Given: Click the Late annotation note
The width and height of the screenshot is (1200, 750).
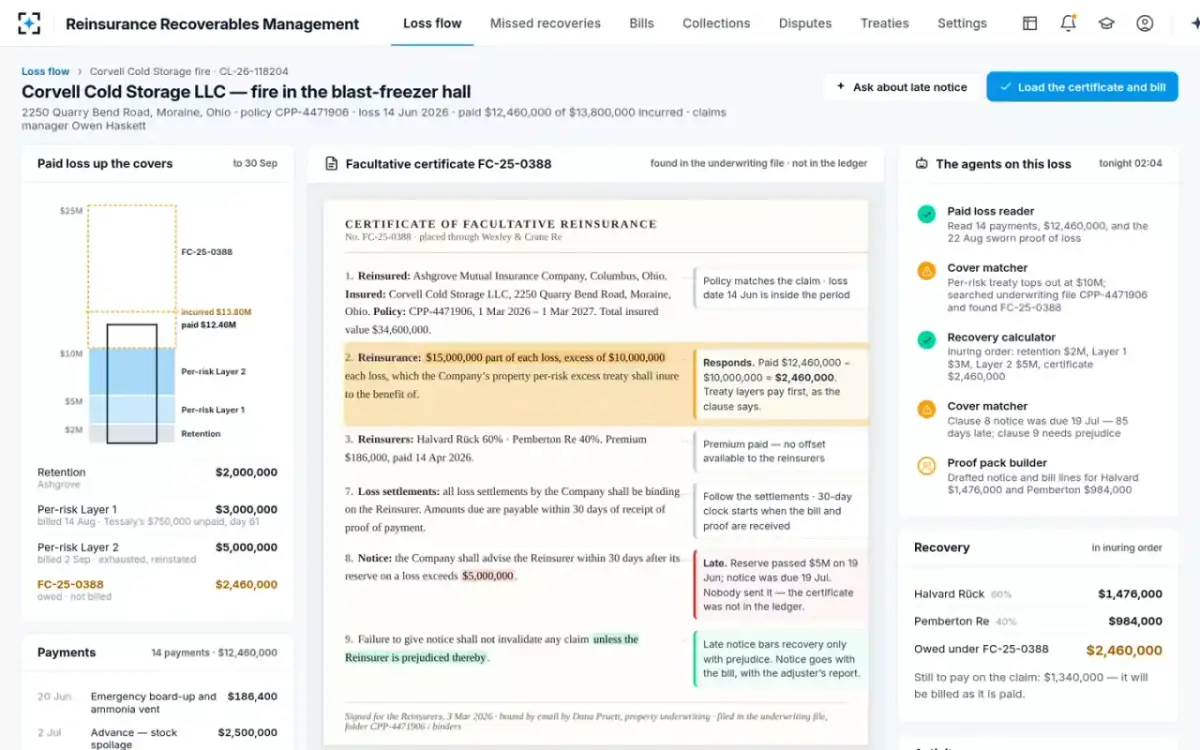Looking at the screenshot, I should [x=783, y=584].
